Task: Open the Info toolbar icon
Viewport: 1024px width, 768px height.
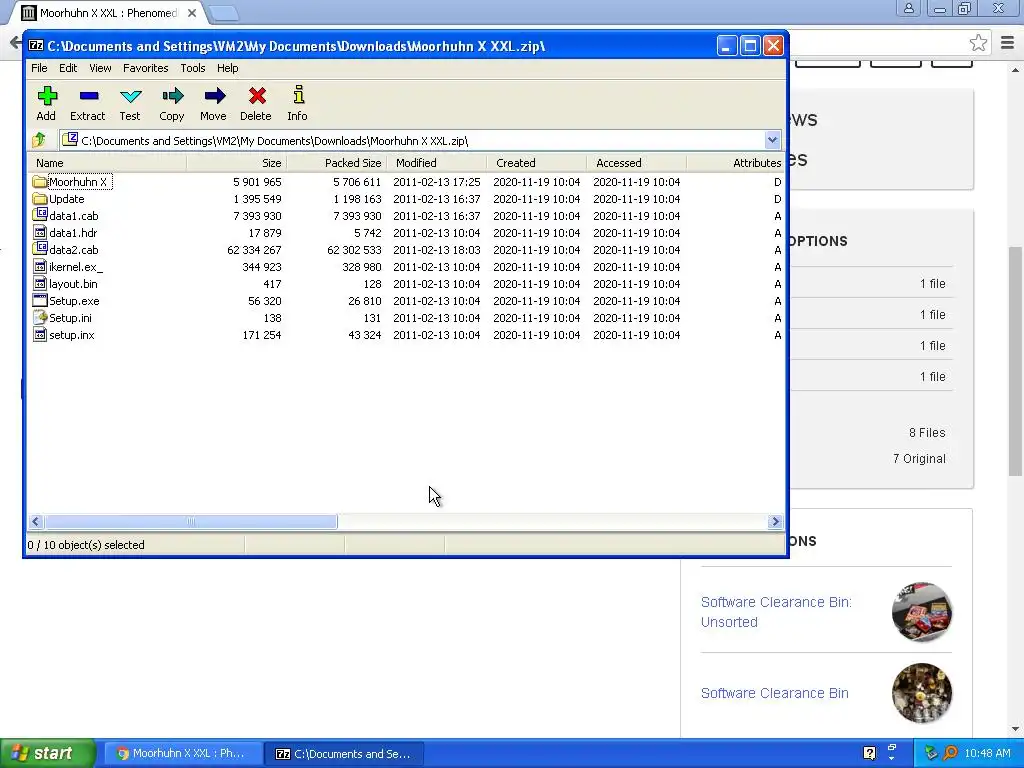Action: point(298,95)
